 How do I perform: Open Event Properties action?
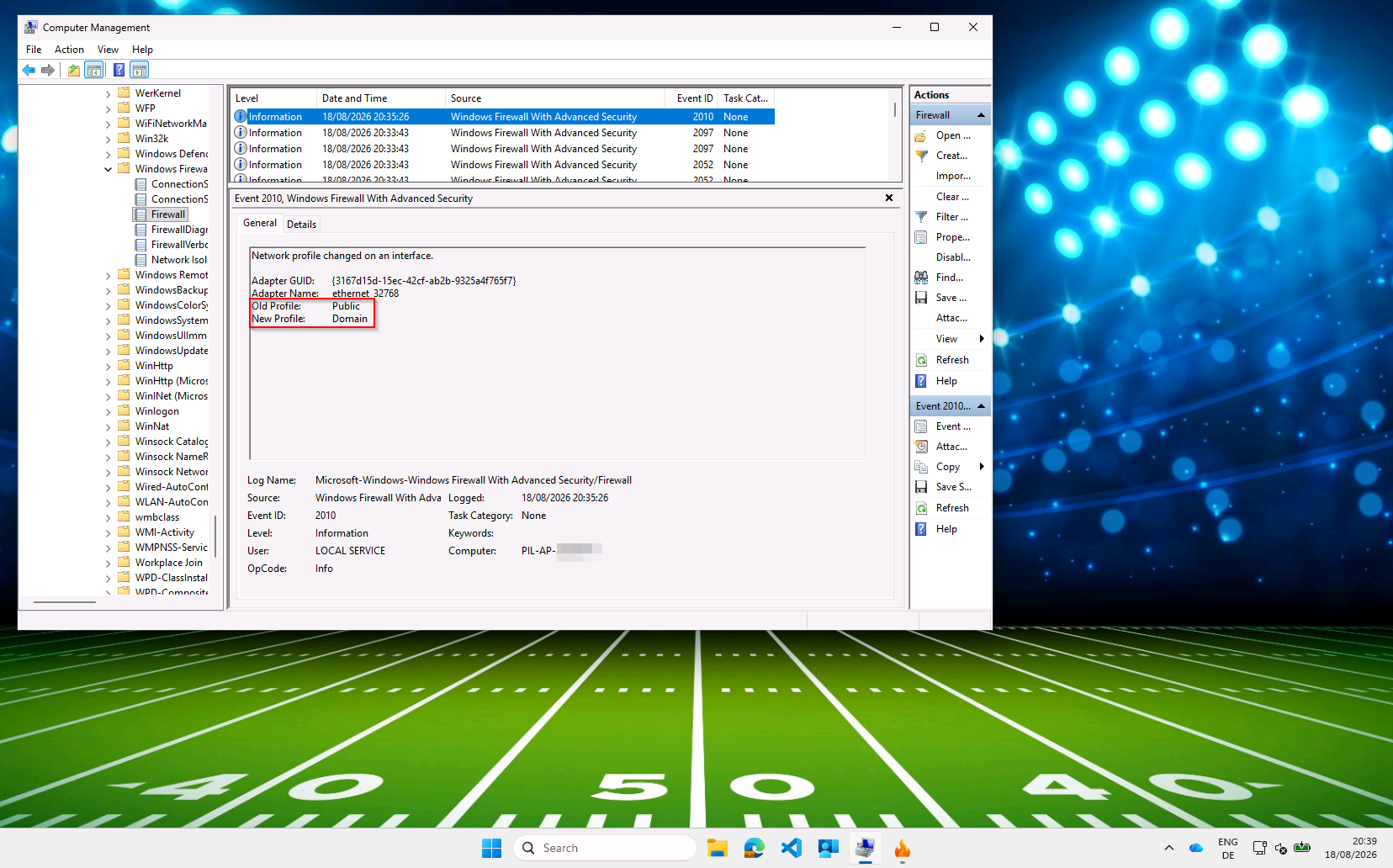click(951, 426)
